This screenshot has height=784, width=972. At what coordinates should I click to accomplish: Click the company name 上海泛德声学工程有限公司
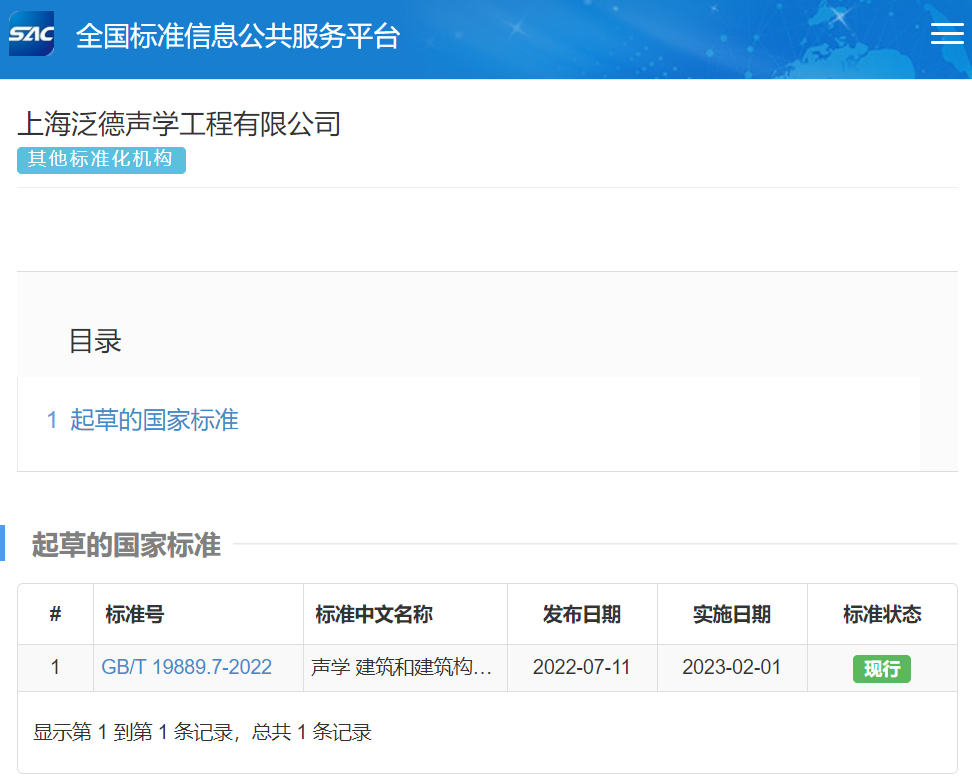[179, 123]
